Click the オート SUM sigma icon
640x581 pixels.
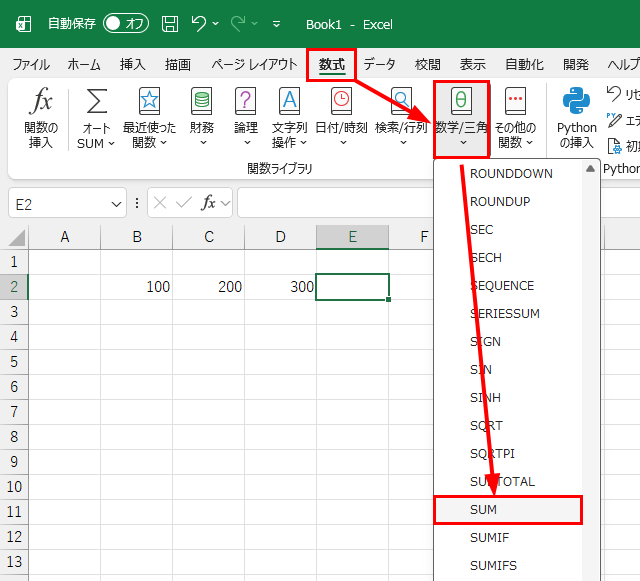tap(97, 101)
